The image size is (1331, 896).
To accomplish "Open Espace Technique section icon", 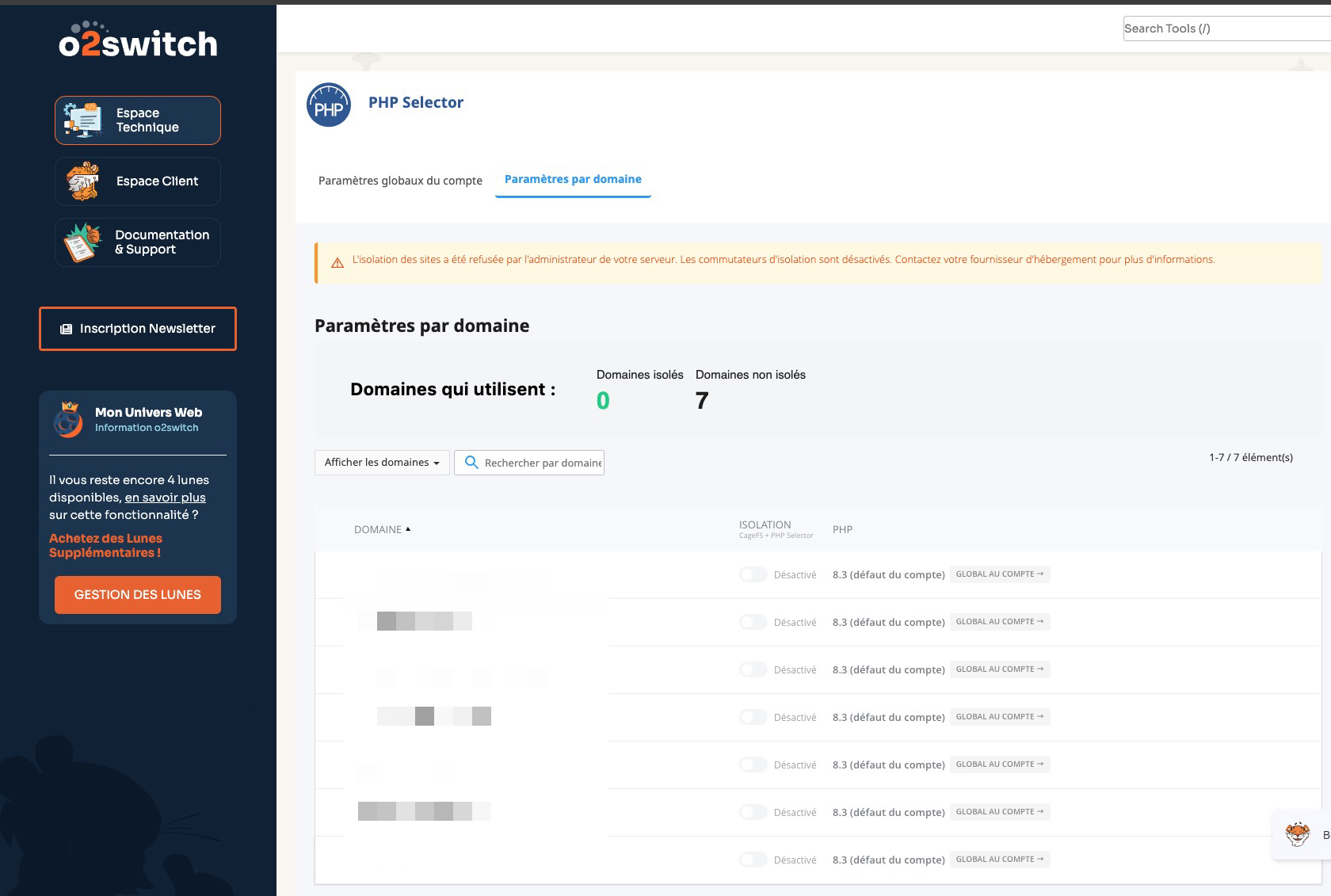I will pos(82,120).
